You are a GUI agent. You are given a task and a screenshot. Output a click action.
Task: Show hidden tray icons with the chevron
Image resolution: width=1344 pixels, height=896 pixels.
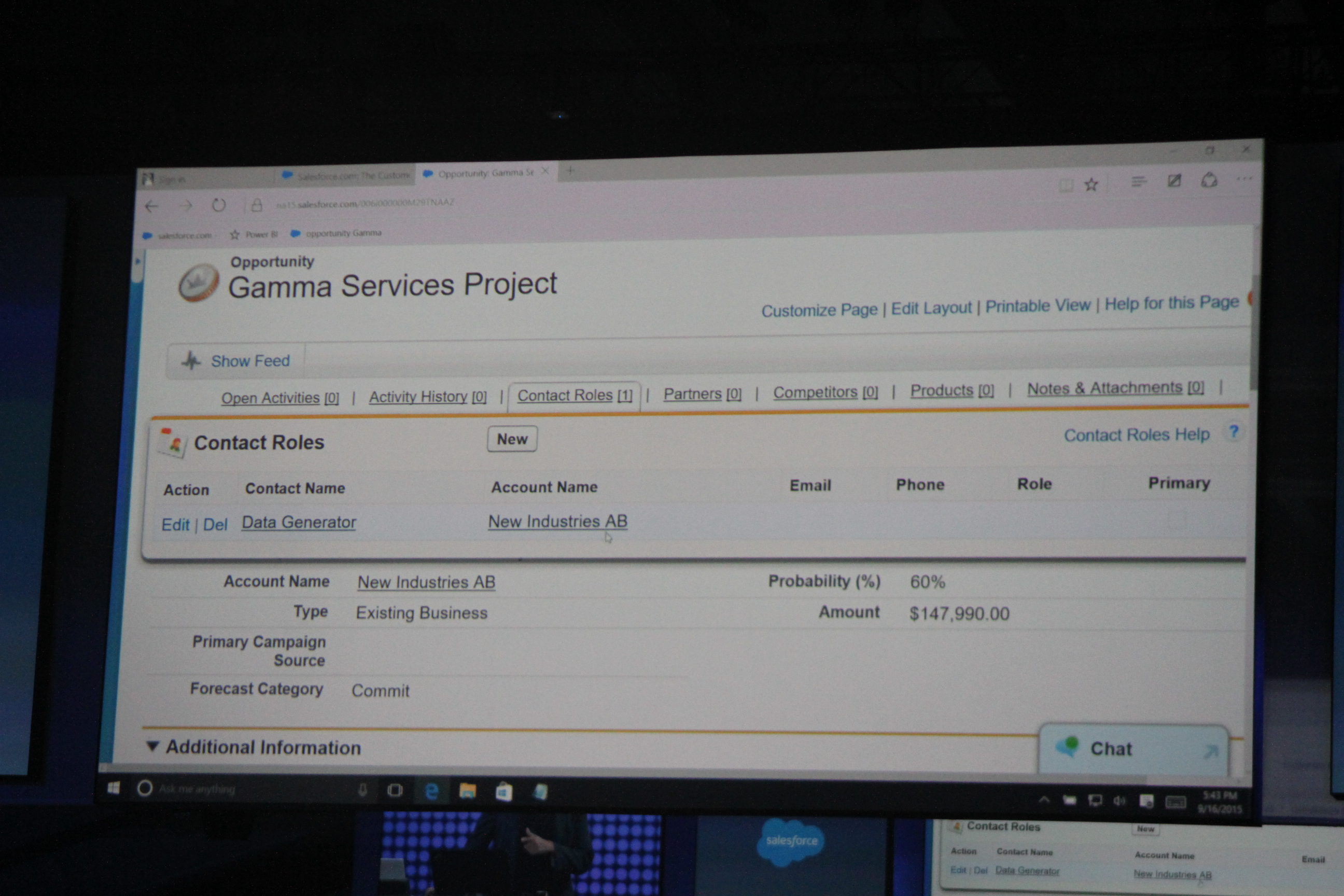click(1044, 800)
